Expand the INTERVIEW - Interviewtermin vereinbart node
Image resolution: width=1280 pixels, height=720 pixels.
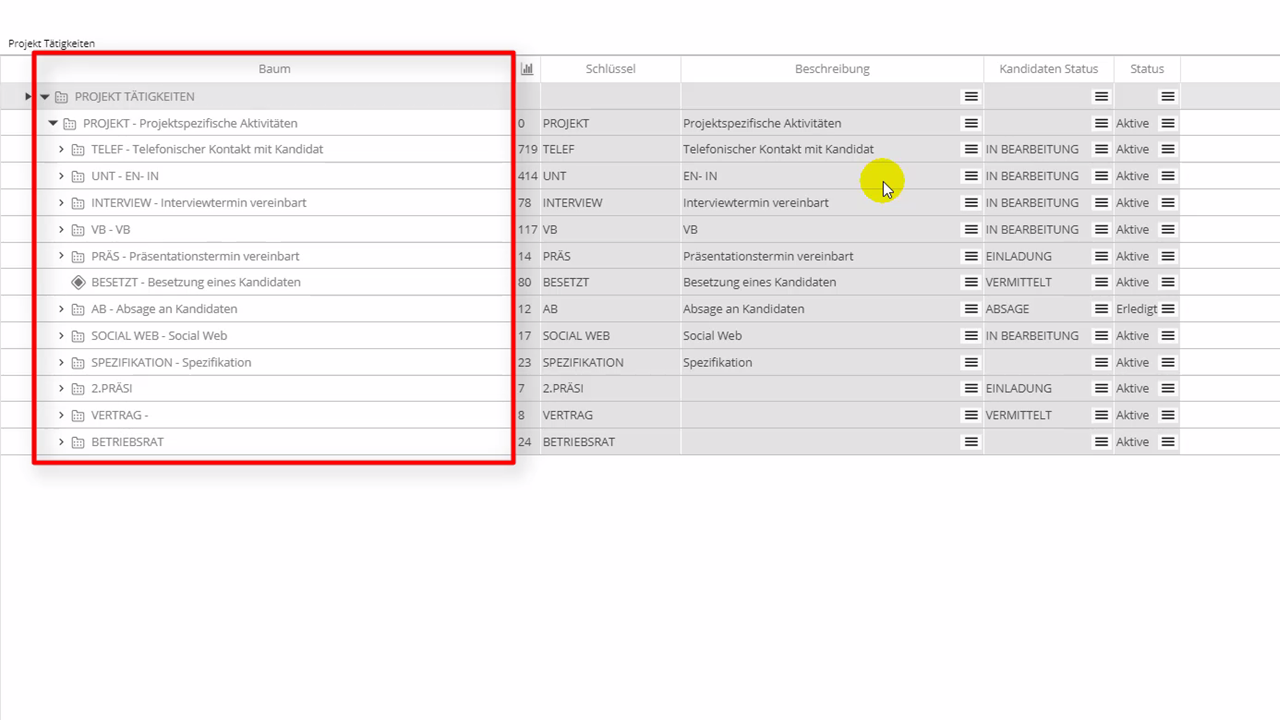pyautogui.click(x=61, y=202)
